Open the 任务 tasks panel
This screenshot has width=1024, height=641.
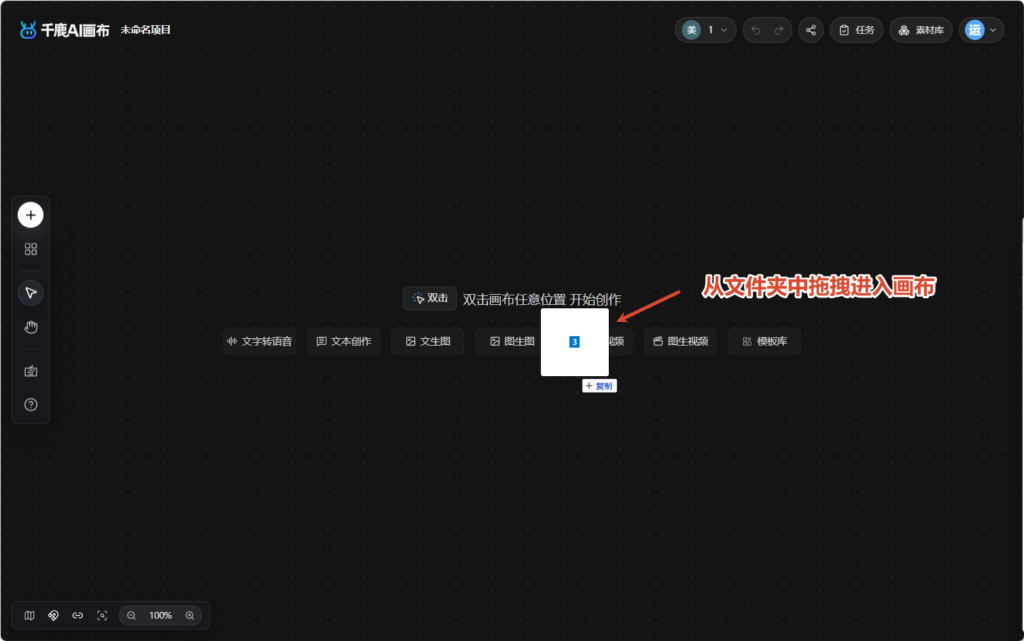856,30
